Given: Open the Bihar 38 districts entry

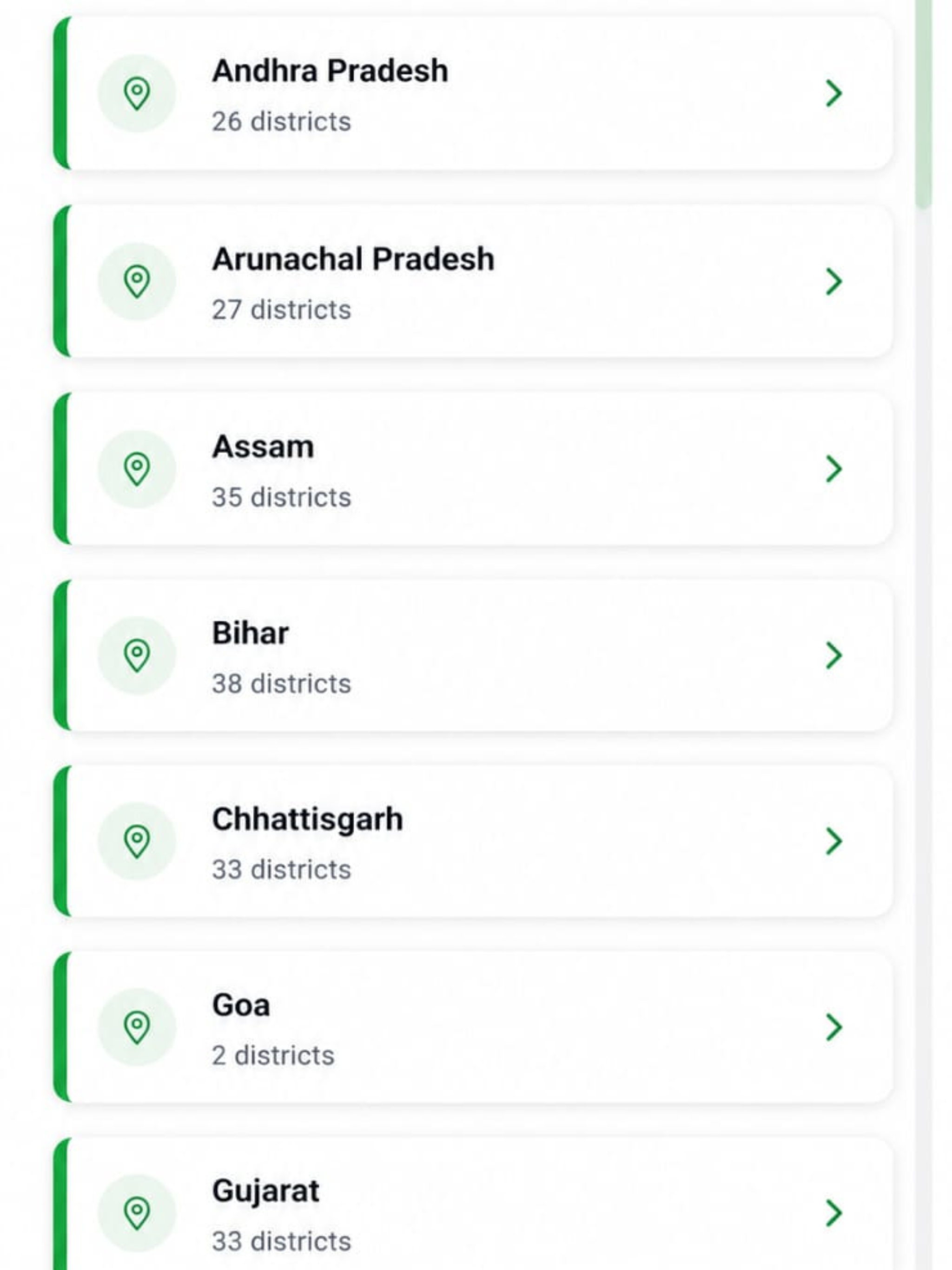Looking at the screenshot, I should point(281,684).
